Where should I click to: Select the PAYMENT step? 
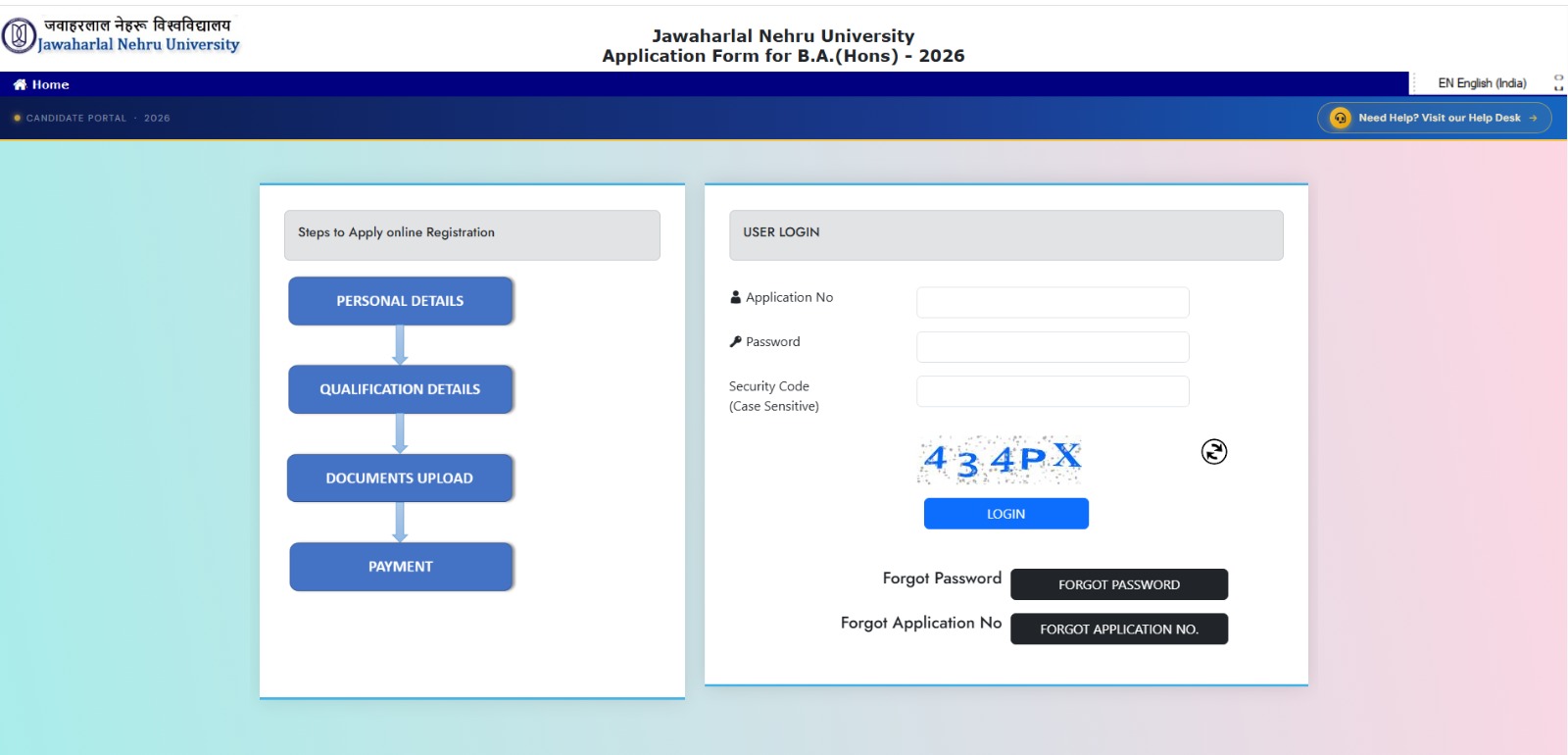[401, 567]
